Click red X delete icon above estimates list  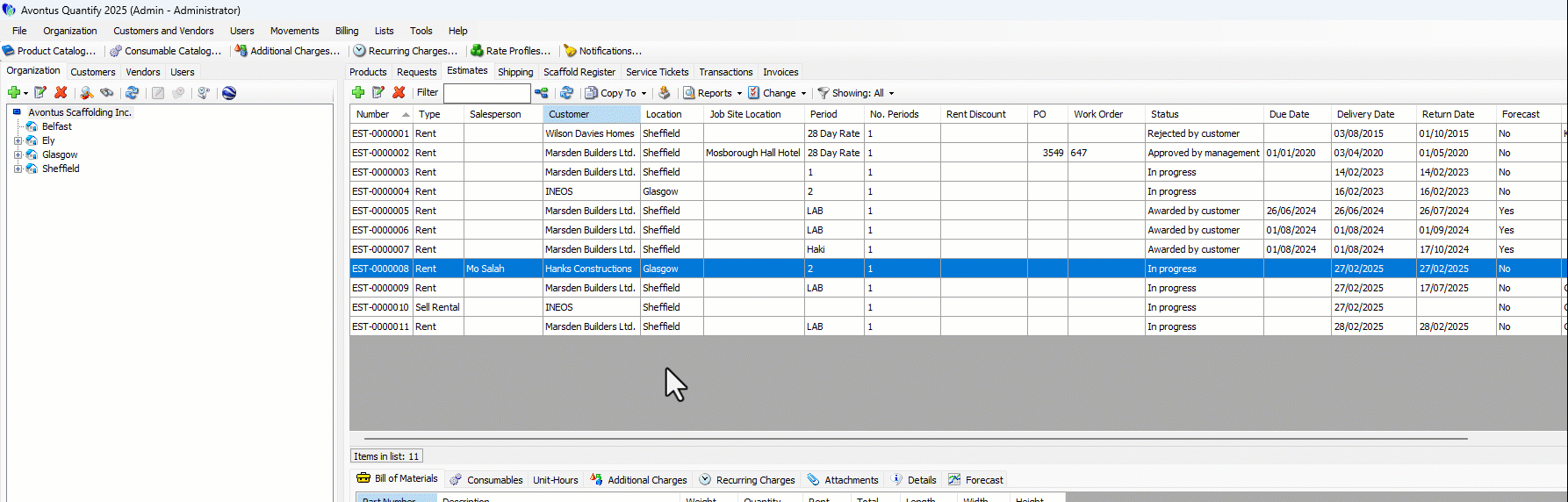pyautogui.click(x=399, y=93)
